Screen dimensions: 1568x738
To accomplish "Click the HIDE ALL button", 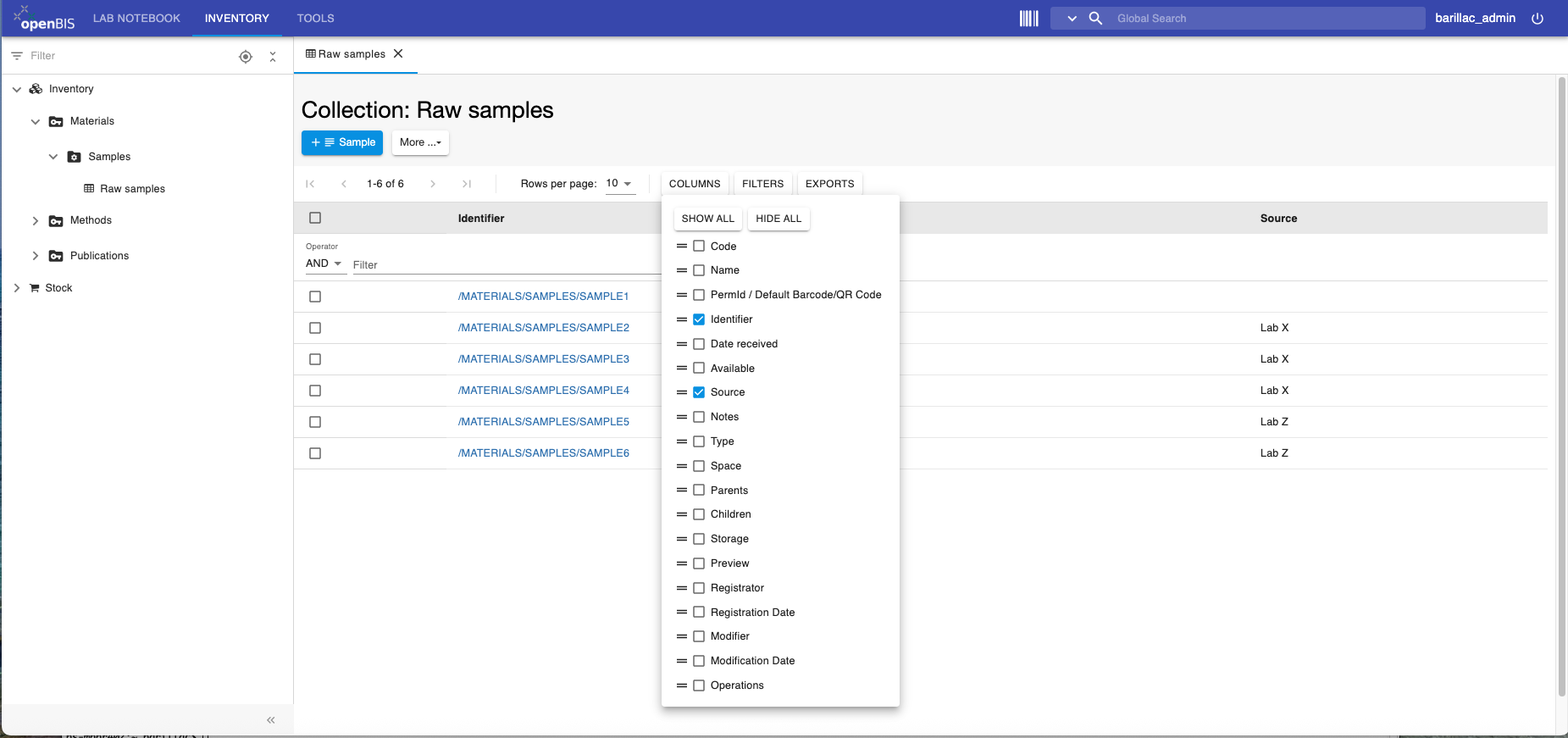I will (x=778, y=219).
